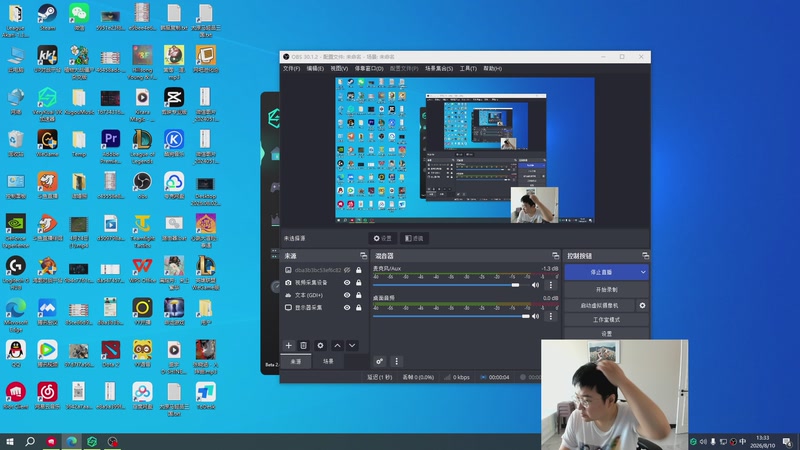
Task: Open mixer bottom three-dot menu
Action: (x=396, y=361)
